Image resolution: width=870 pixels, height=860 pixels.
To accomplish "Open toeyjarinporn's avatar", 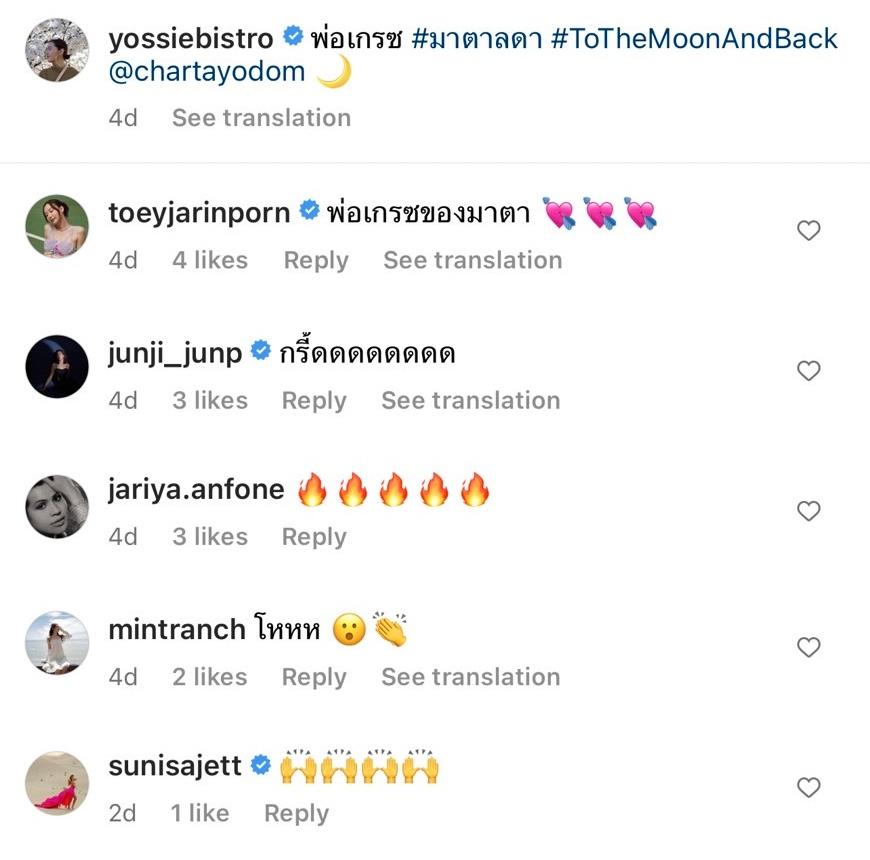I will [57, 227].
